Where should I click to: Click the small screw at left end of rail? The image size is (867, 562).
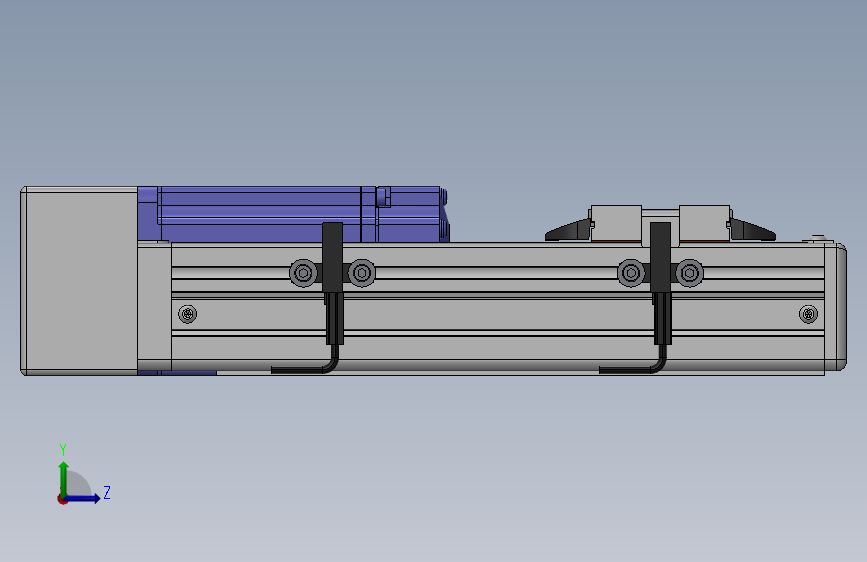(188, 314)
